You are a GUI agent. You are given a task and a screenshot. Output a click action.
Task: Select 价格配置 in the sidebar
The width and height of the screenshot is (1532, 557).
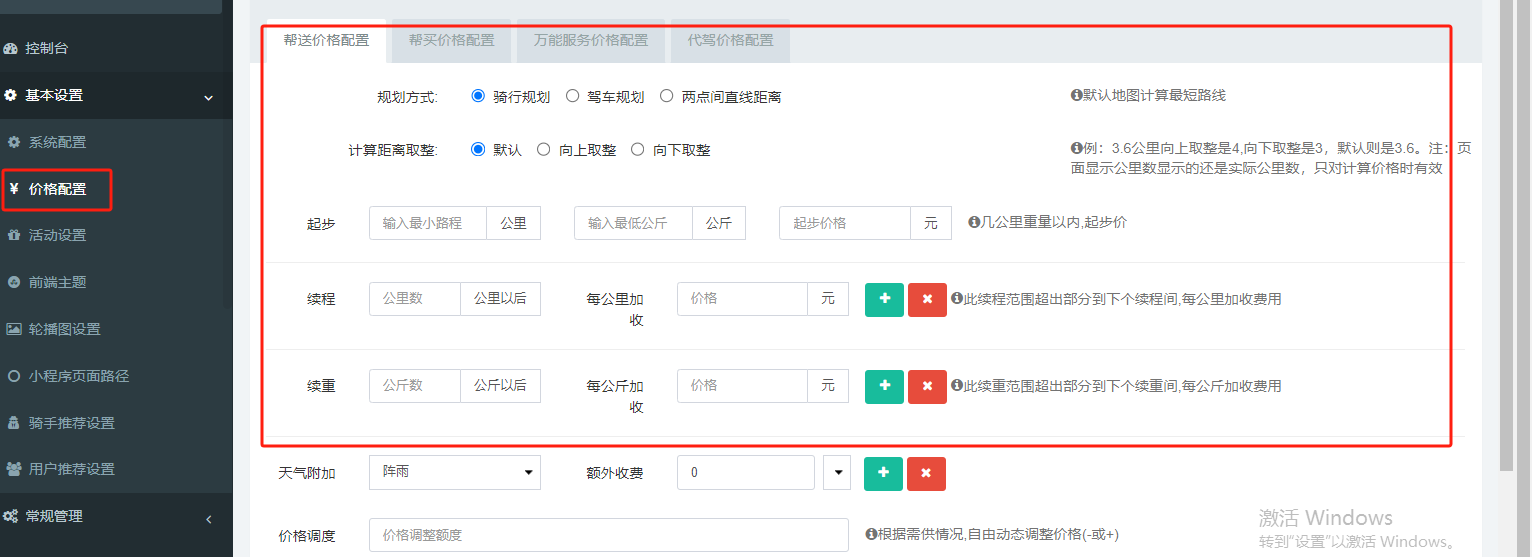(57, 189)
